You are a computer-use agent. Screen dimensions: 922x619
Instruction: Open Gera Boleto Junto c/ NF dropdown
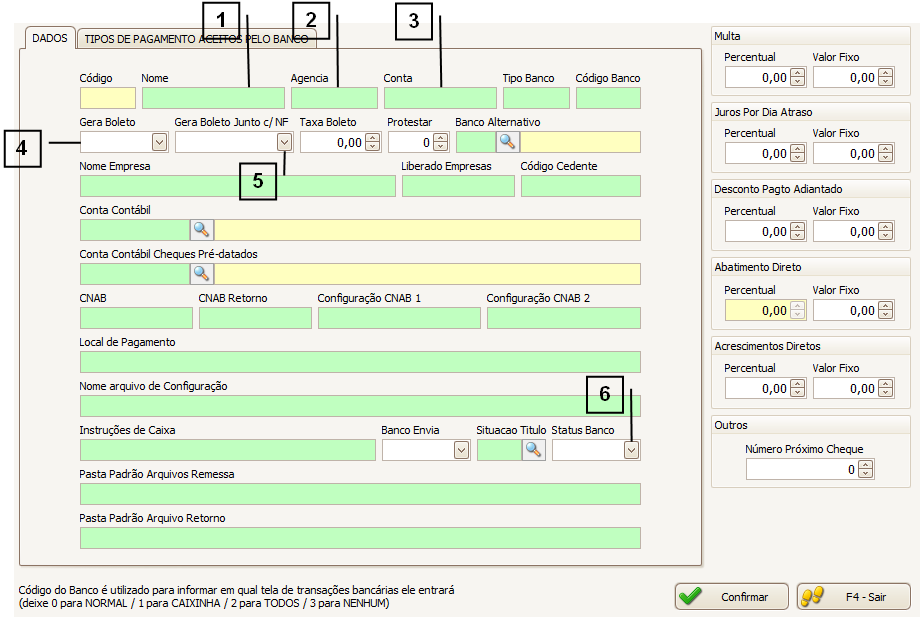point(284,142)
